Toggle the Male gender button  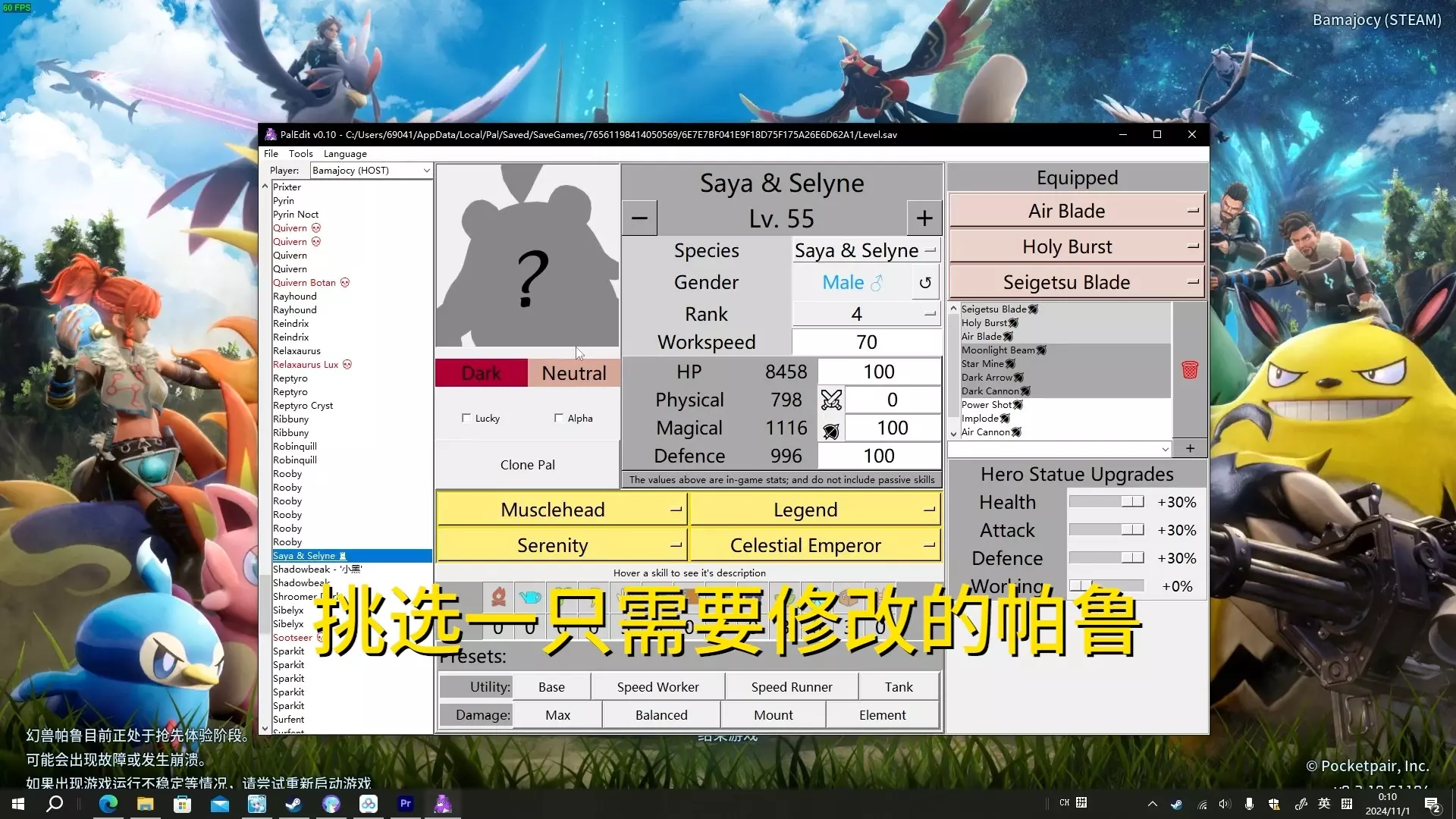(x=852, y=283)
